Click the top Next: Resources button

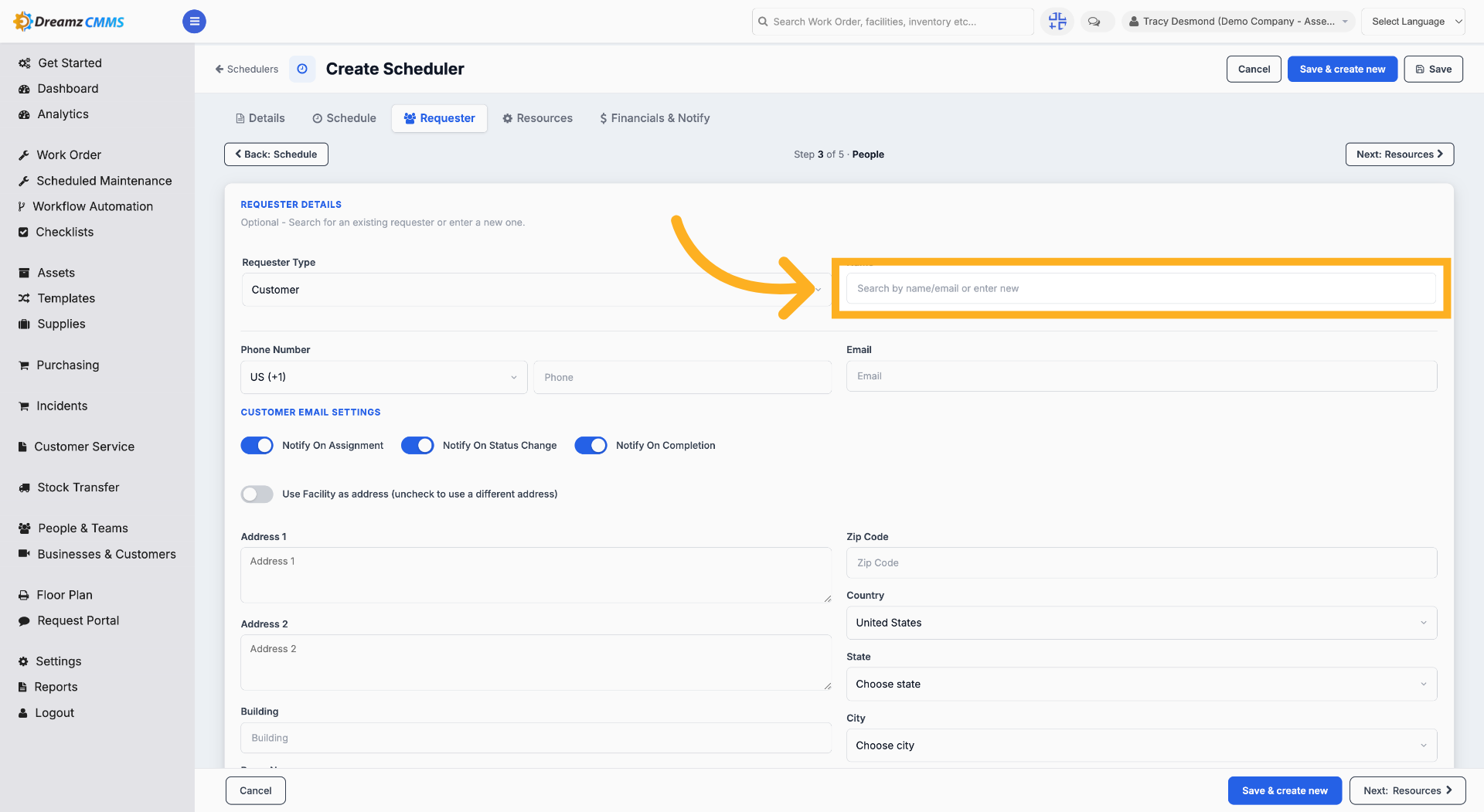click(x=1400, y=155)
